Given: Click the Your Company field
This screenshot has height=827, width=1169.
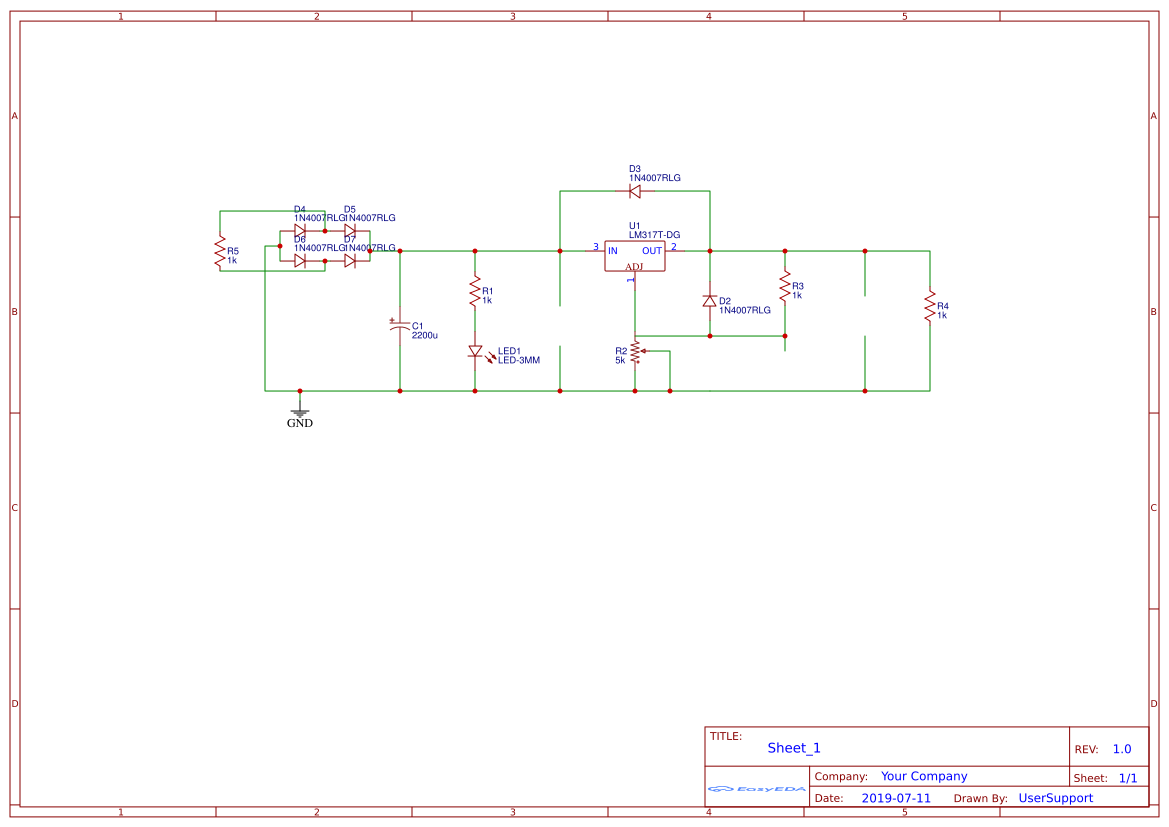Looking at the screenshot, I should (x=924, y=776).
